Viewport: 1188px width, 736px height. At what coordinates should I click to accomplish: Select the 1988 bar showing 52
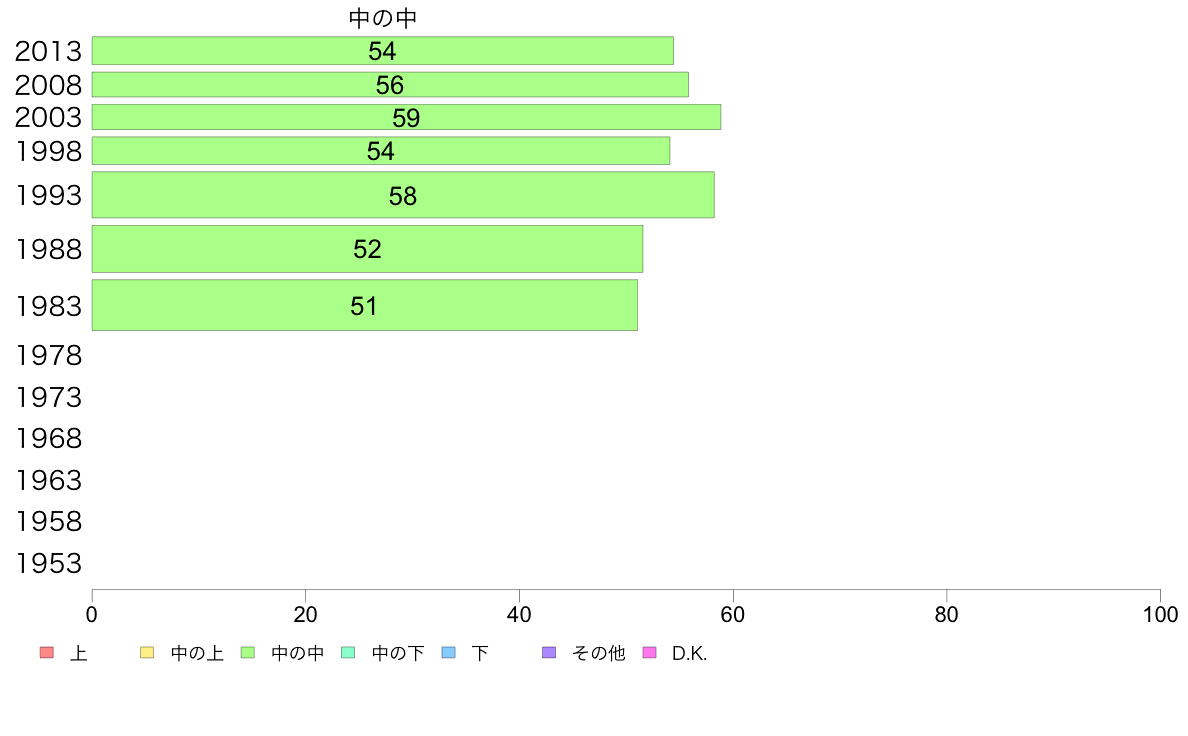click(x=367, y=249)
